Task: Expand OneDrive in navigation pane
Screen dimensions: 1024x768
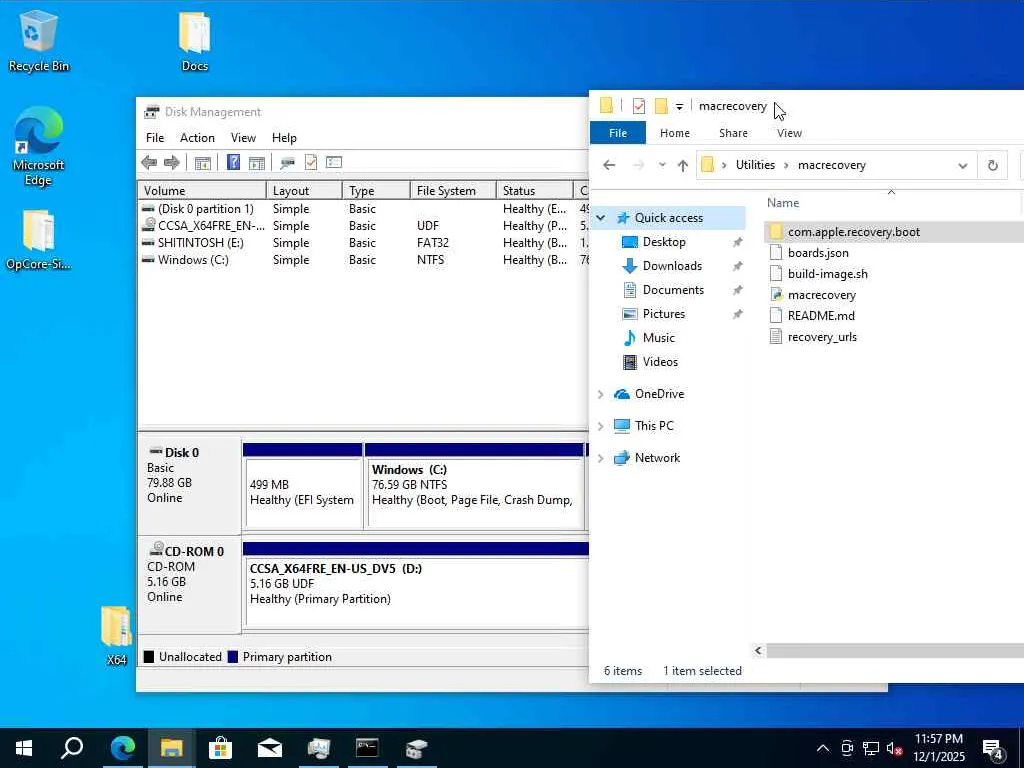Action: (x=600, y=394)
